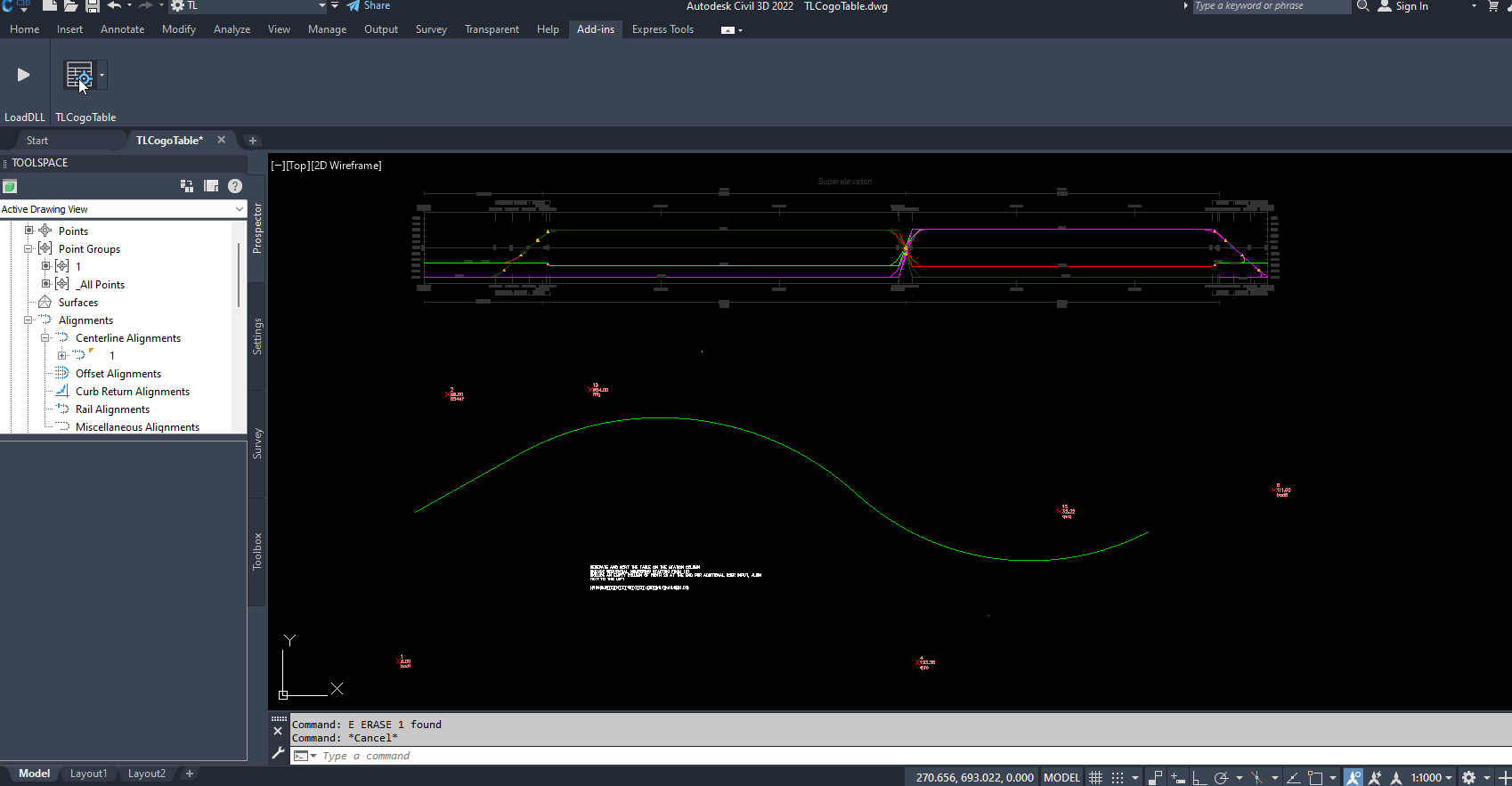Open the workspace switching gear icon
The image size is (1512, 786).
coord(1469,777)
